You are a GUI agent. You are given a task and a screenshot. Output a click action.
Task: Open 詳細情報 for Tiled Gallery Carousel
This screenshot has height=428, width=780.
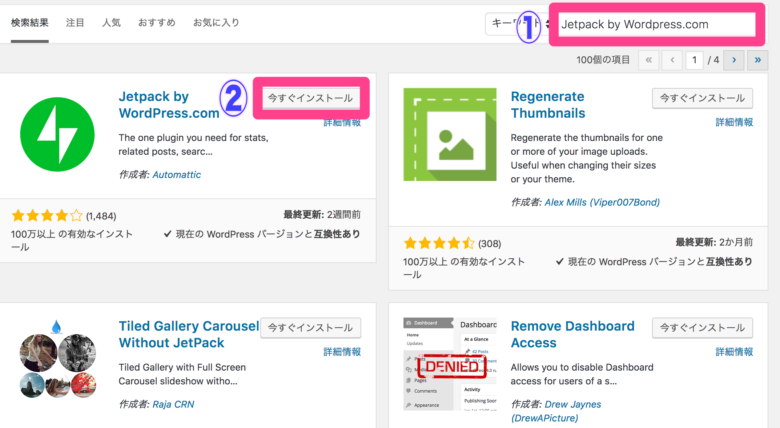pos(342,352)
